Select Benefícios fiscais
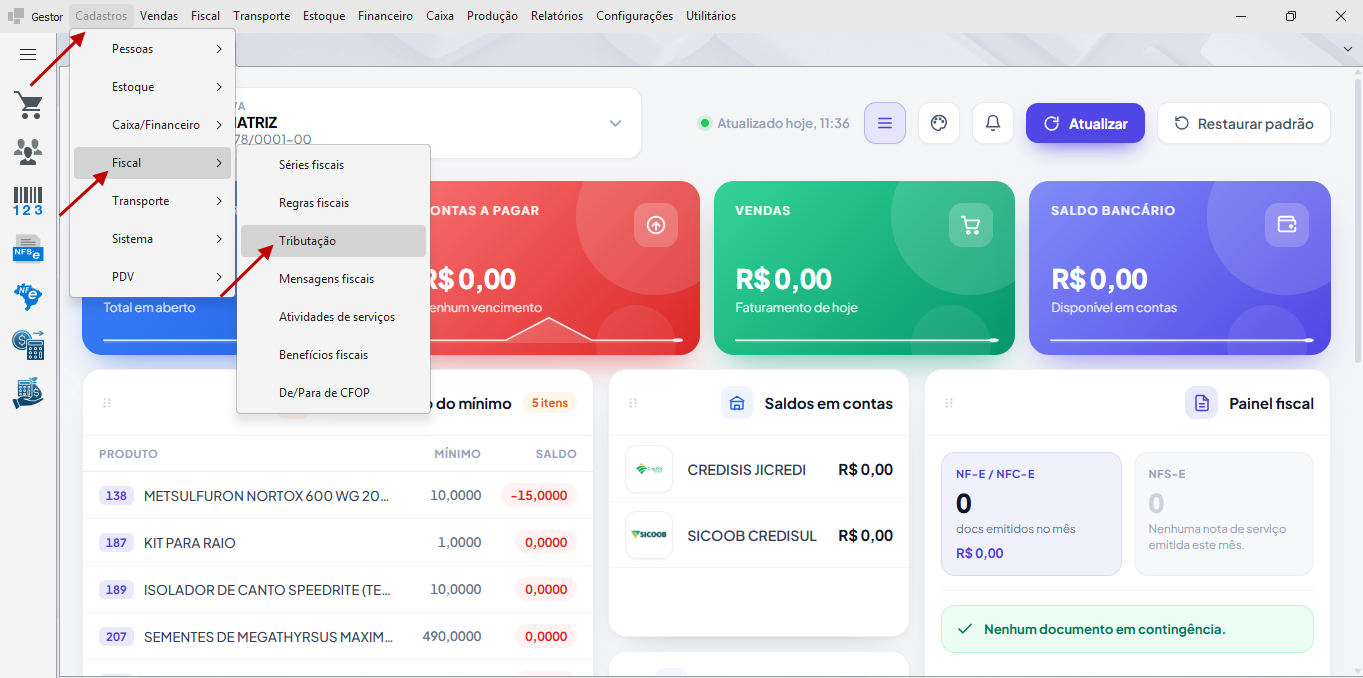The width and height of the screenshot is (1363, 678). (333, 355)
